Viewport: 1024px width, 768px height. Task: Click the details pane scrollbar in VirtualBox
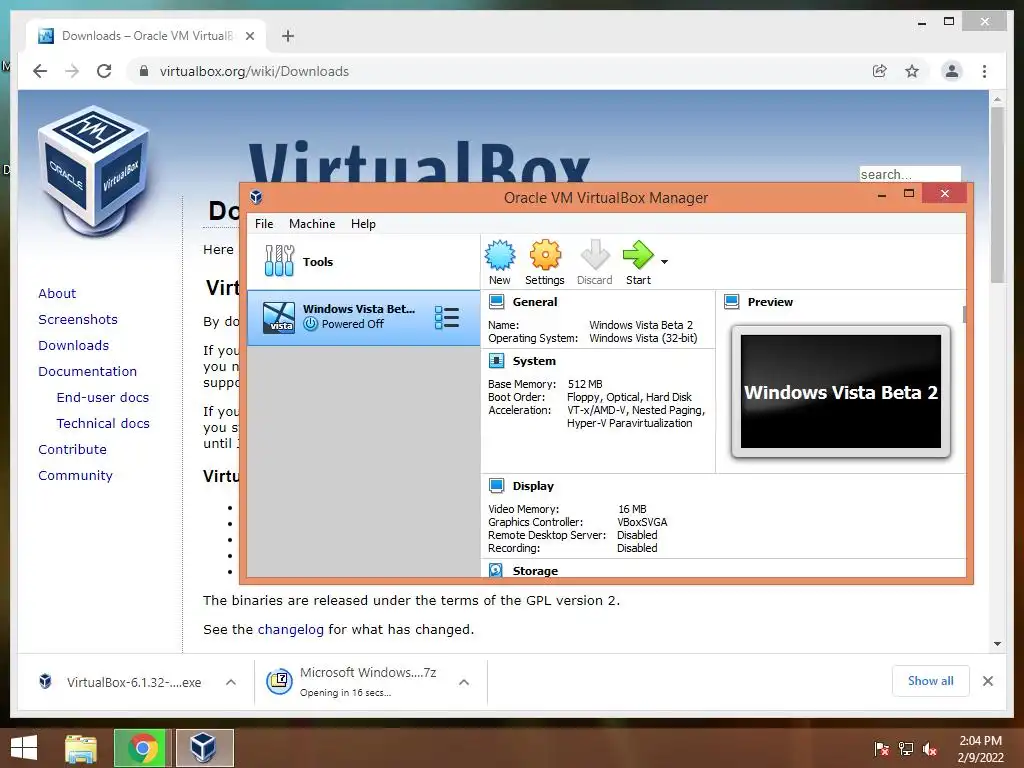point(964,314)
